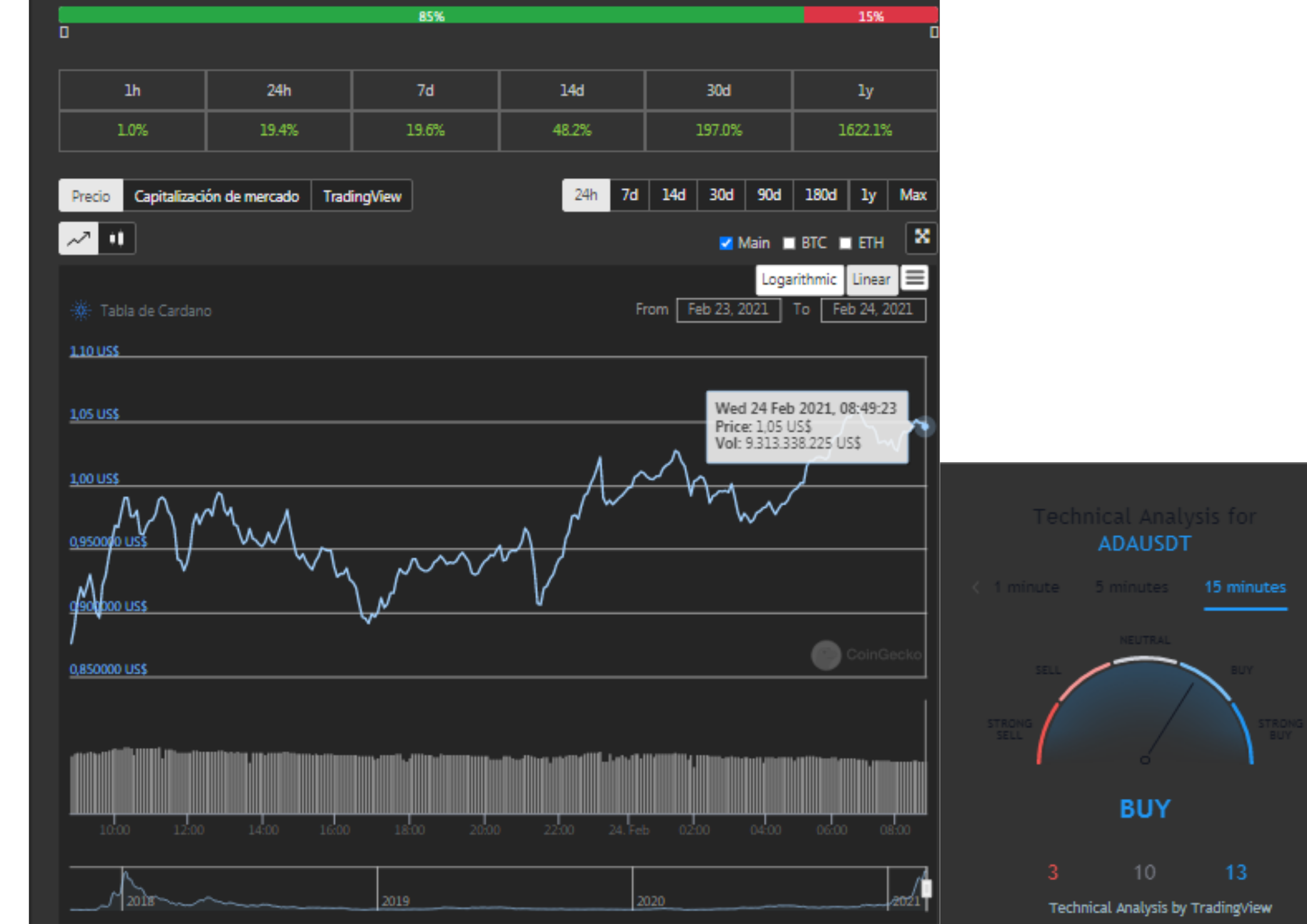Click the 14d change value 48.2%
The image size is (1307, 924).
pos(572,130)
